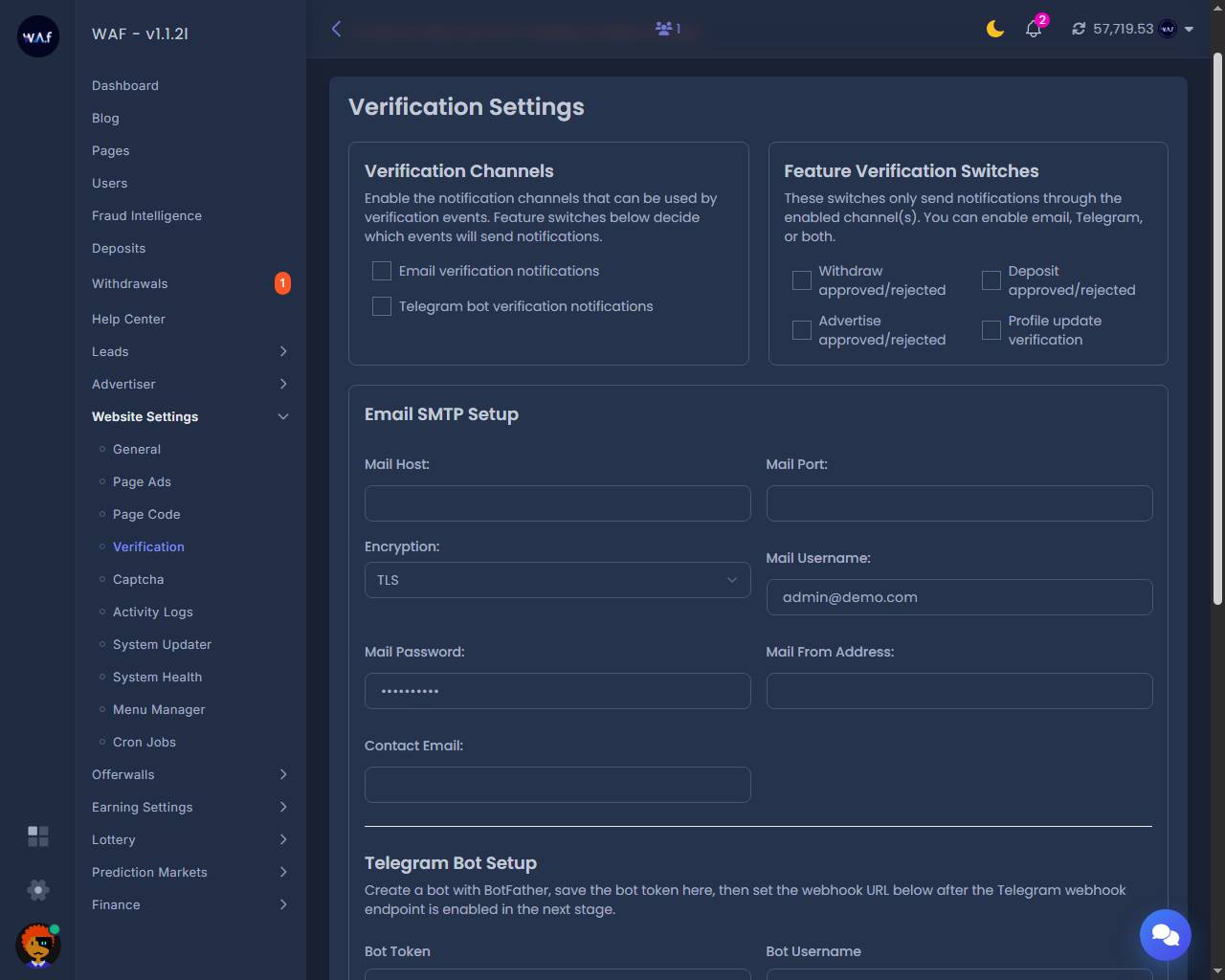Click the WAF logo icon

pyautogui.click(x=38, y=36)
